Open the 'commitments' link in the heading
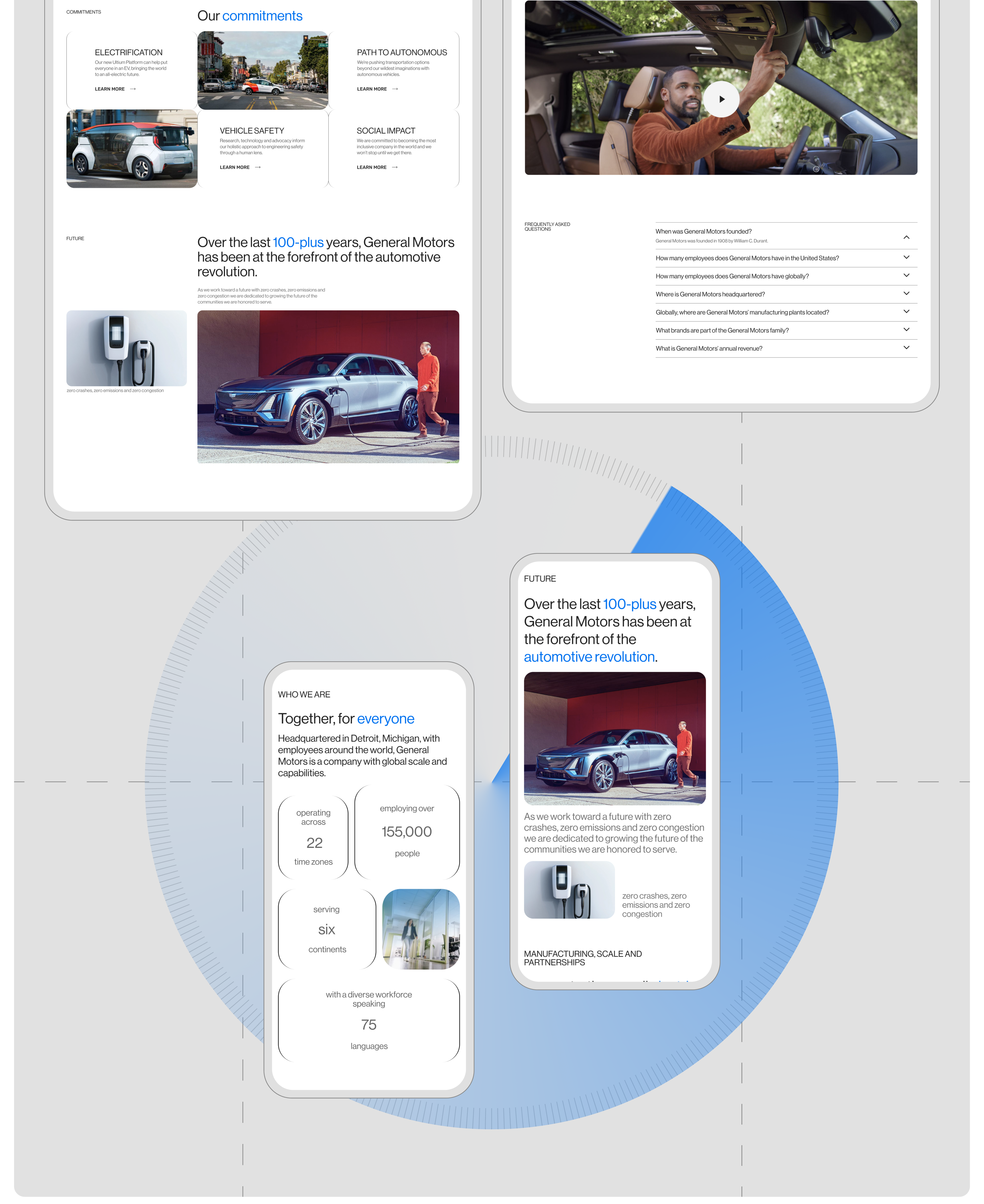984x1204 pixels. [263, 16]
